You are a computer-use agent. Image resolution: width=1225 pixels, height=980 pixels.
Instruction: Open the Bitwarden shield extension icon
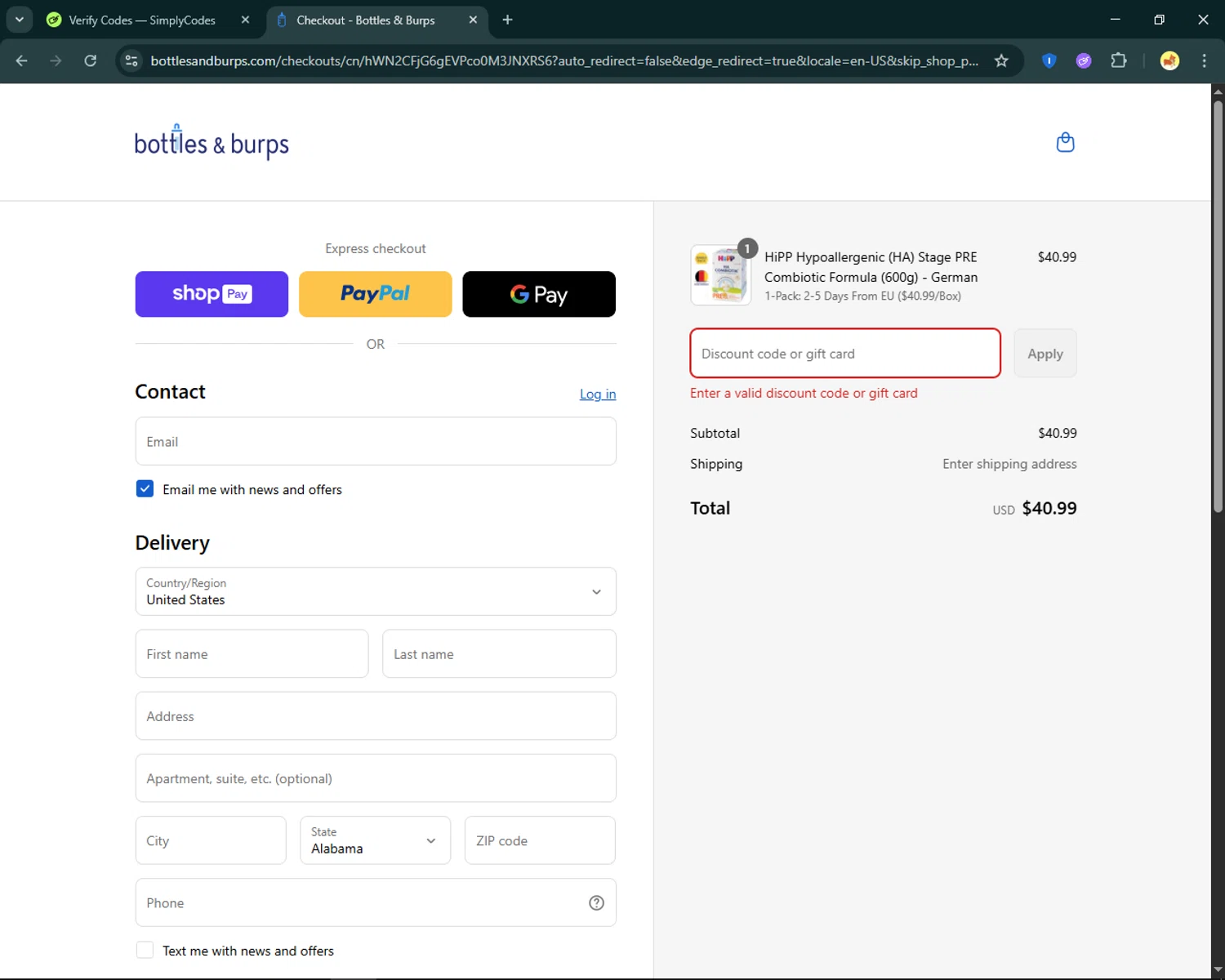1049,60
